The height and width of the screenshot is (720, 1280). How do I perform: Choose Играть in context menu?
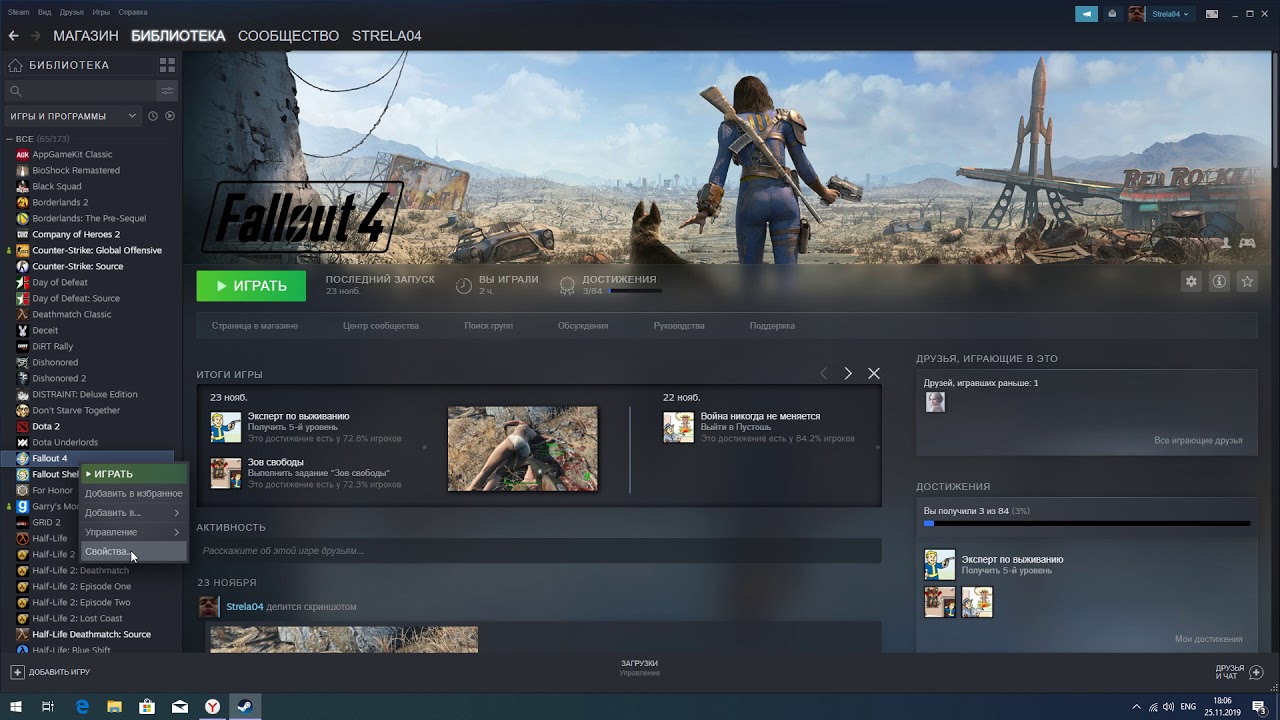(133, 474)
